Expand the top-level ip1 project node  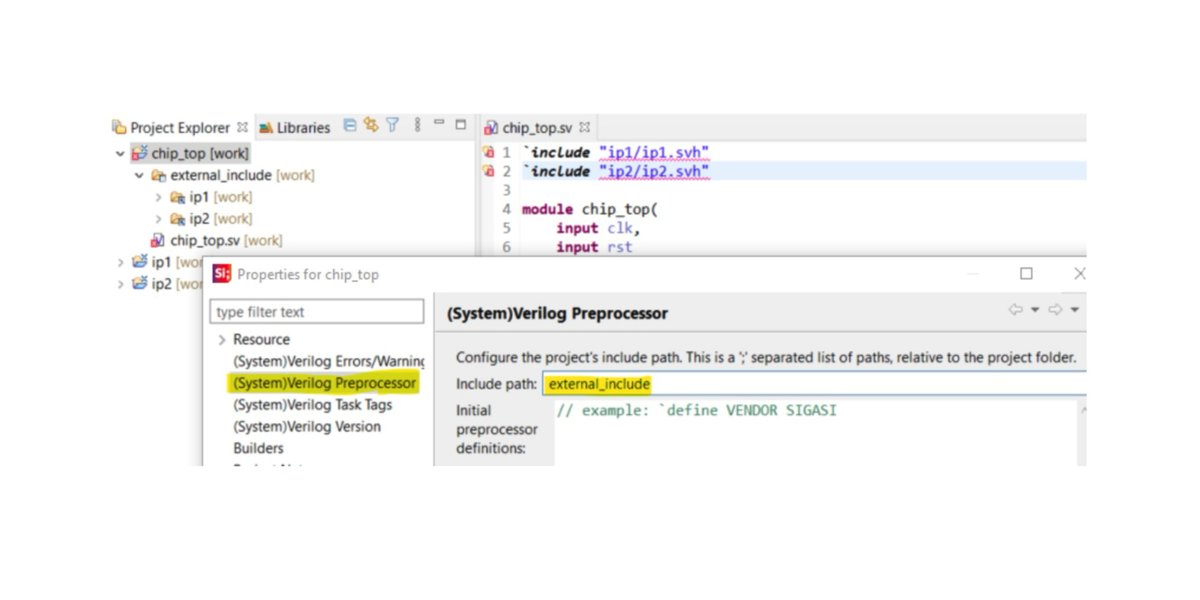point(121,262)
